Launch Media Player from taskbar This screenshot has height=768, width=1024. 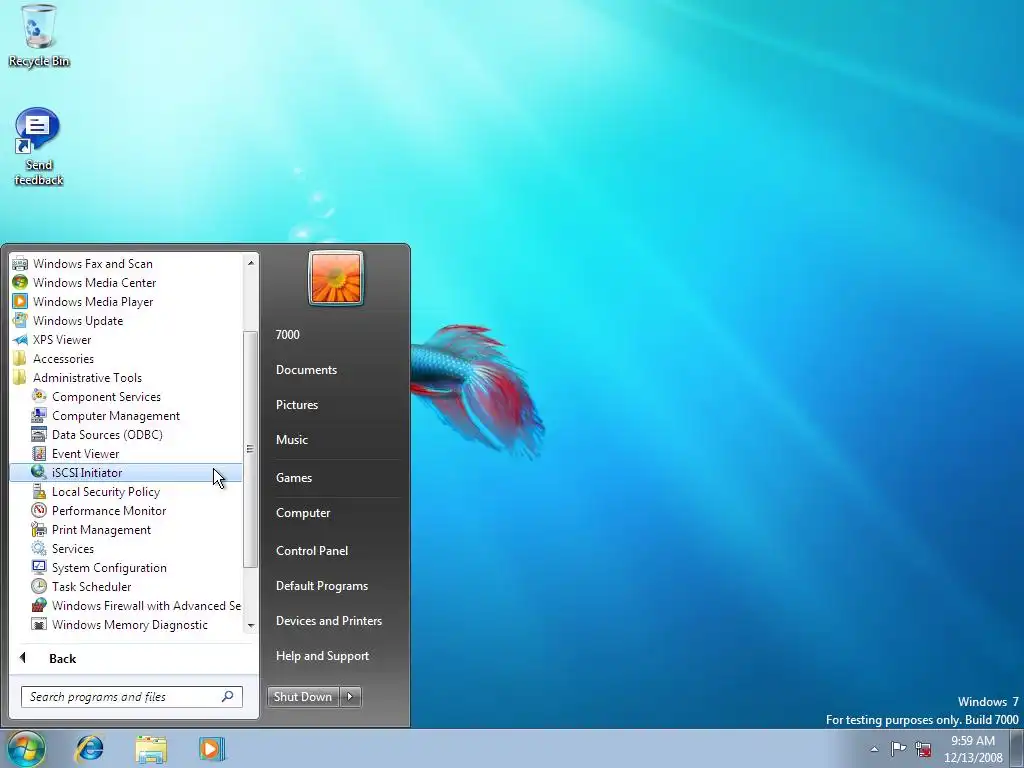click(x=212, y=748)
